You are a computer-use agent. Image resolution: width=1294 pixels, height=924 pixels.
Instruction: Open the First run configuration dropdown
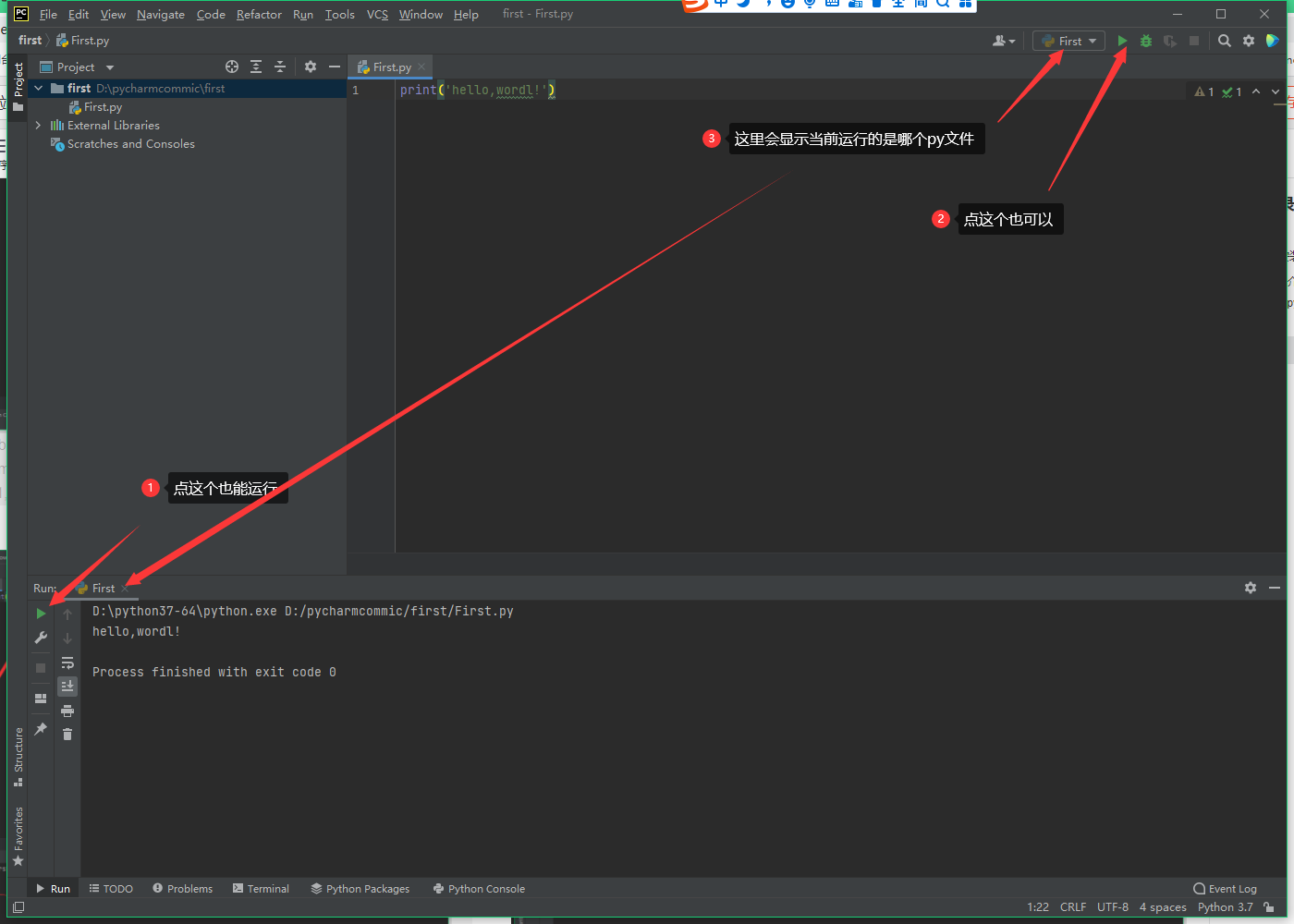(1069, 41)
